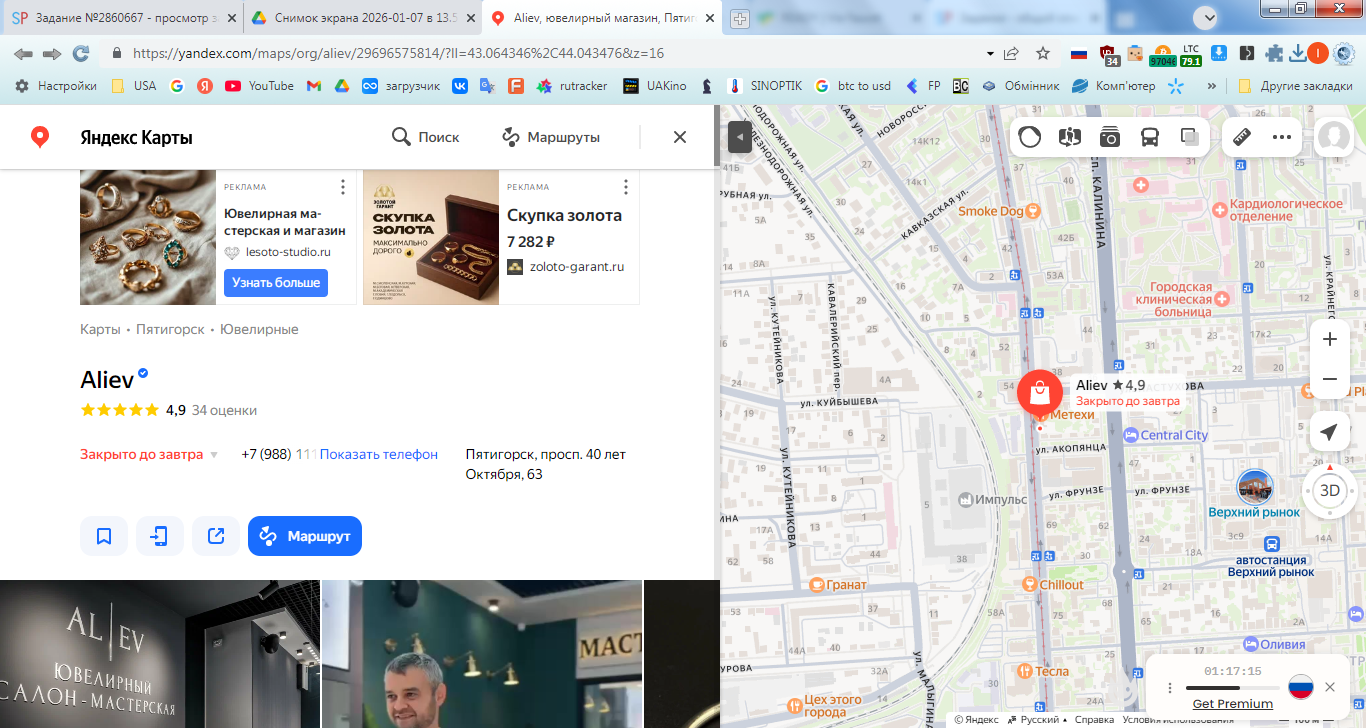This screenshot has height=728, width=1366.
Task: Click the Показать телефон link
Action: [x=379, y=454]
